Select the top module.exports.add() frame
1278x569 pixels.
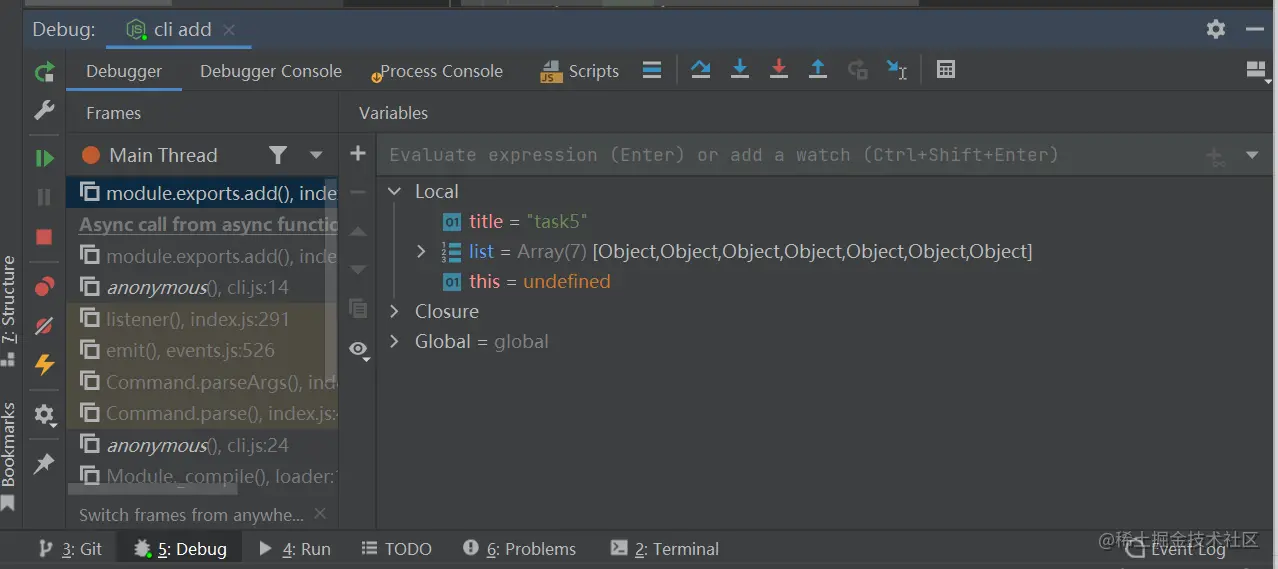click(x=202, y=193)
